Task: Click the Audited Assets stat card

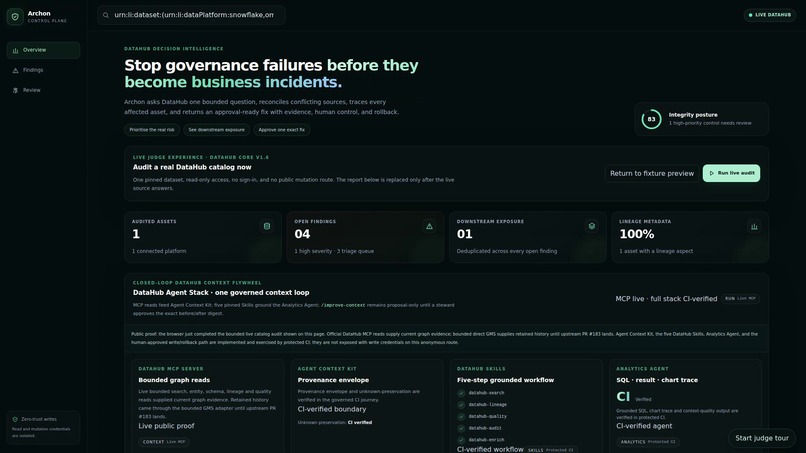Action: coord(203,237)
